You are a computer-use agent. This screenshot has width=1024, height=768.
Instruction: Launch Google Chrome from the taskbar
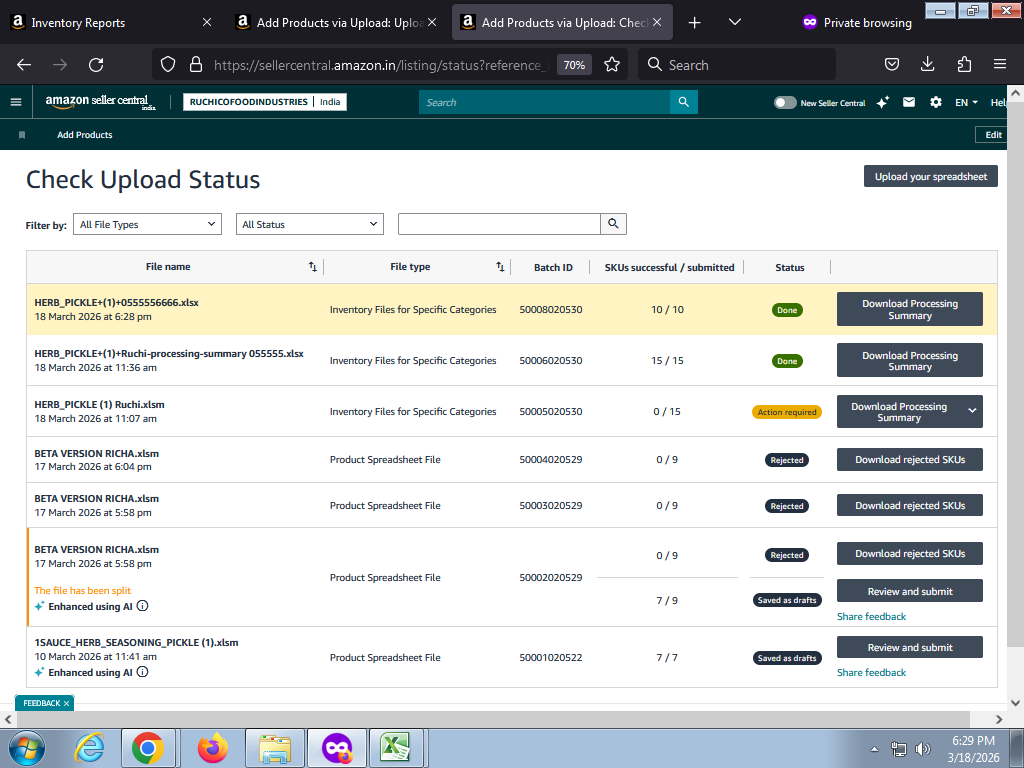[148, 748]
